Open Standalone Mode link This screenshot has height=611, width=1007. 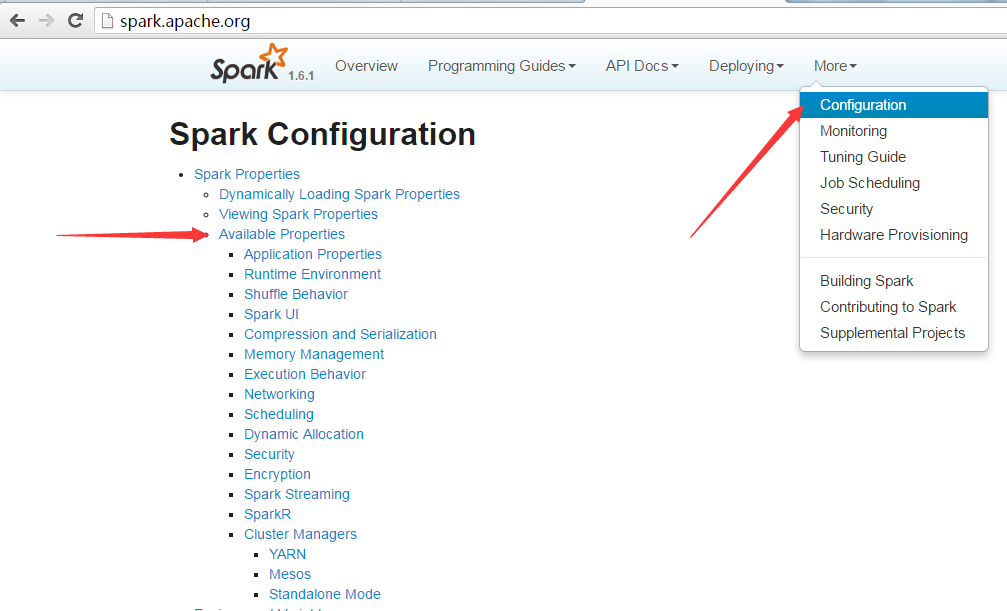324,594
